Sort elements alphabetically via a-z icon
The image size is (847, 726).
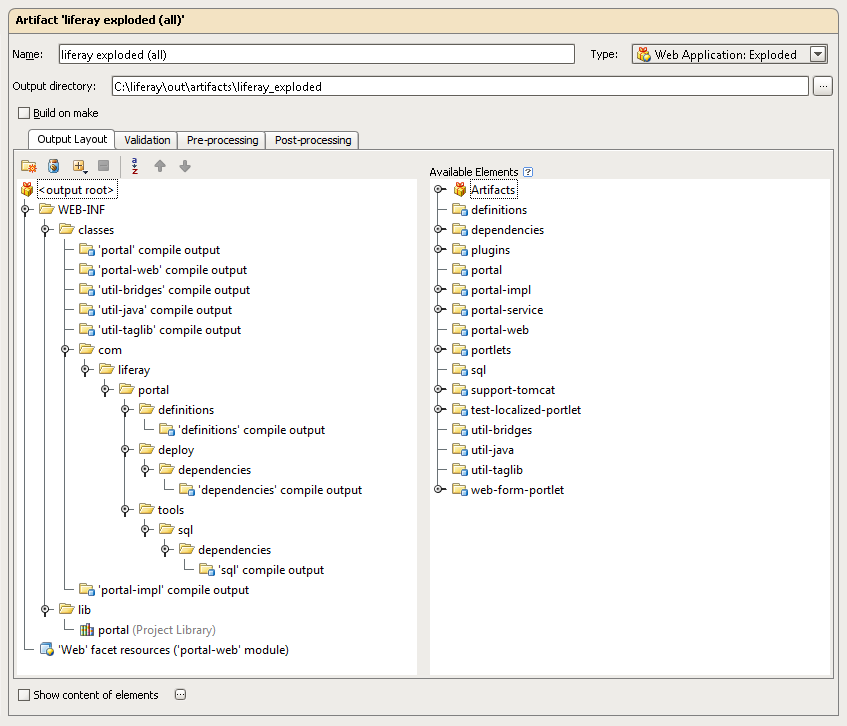point(135,166)
